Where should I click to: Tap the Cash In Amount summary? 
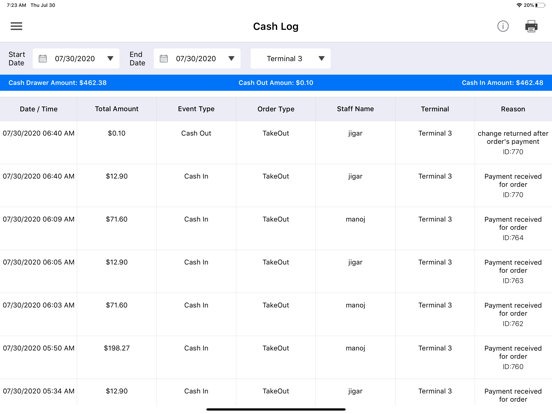pyautogui.click(x=502, y=83)
